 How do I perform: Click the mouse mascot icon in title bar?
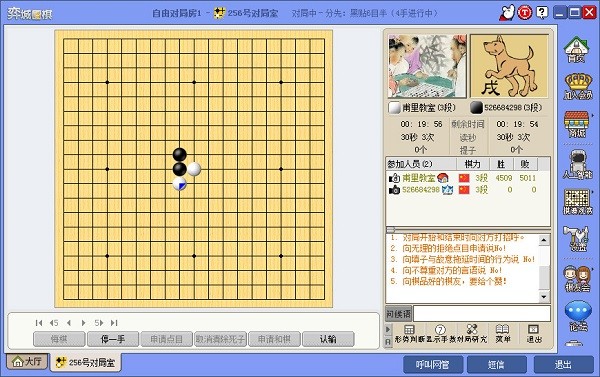click(x=508, y=13)
